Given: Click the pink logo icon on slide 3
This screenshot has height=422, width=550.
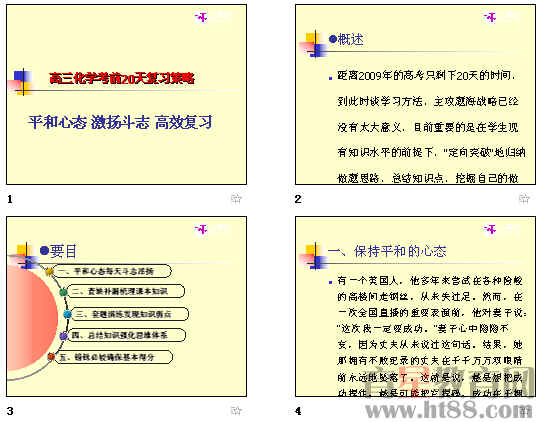Looking at the screenshot, I should tap(201, 229).
